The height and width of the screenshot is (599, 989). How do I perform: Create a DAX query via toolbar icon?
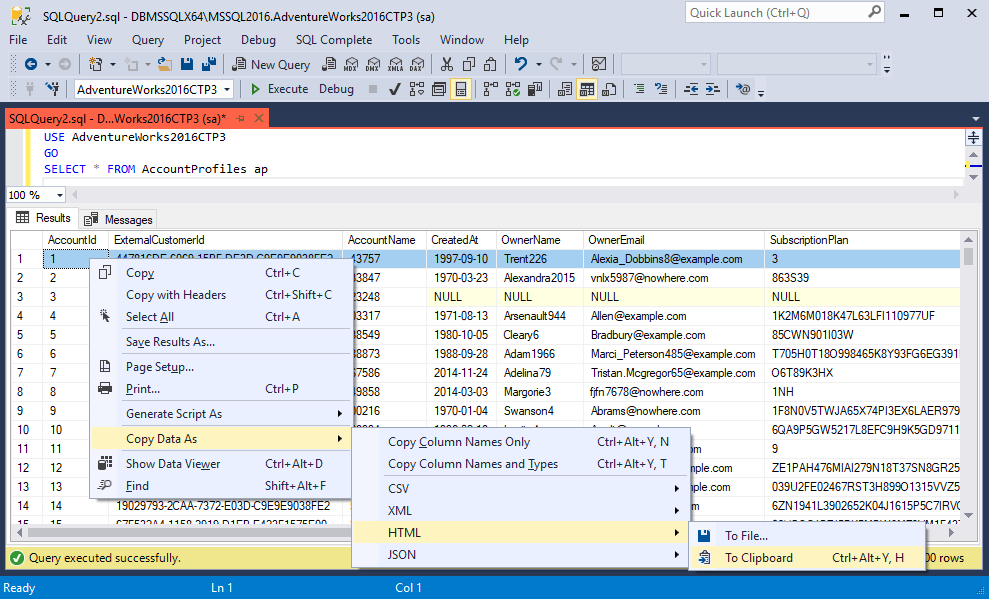417,64
